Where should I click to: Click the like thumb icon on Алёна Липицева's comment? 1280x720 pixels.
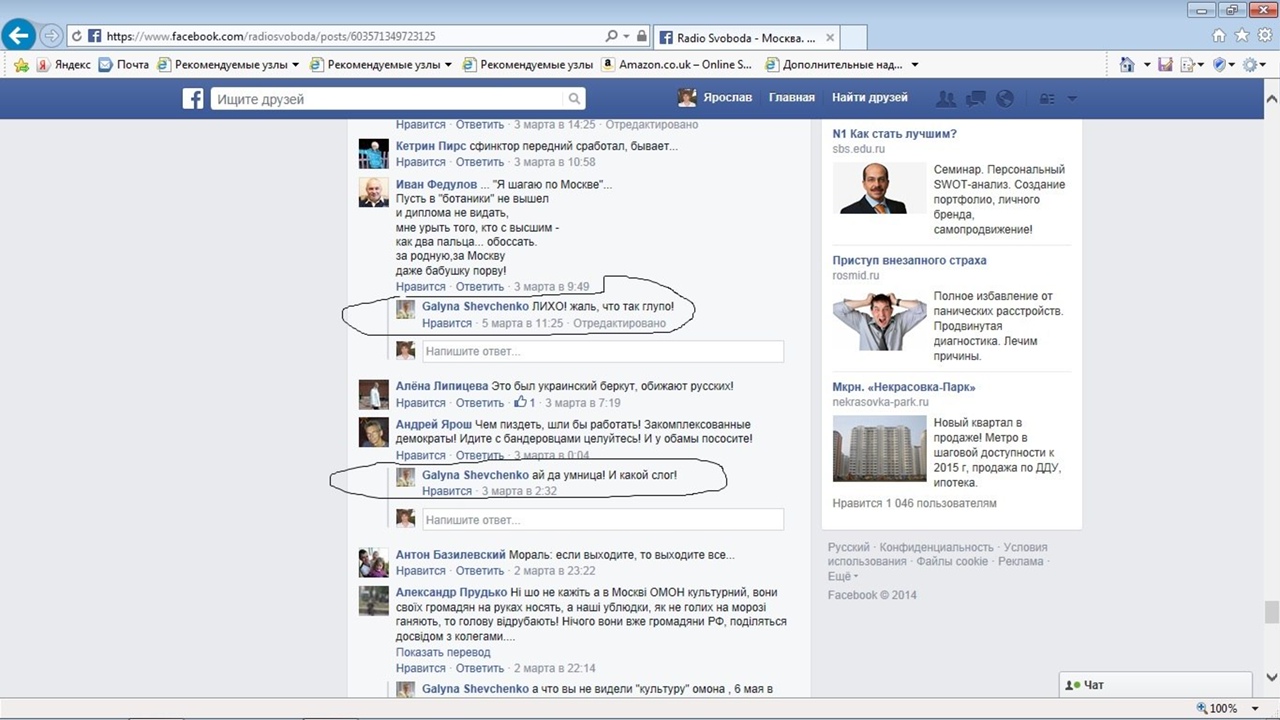pos(520,403)
